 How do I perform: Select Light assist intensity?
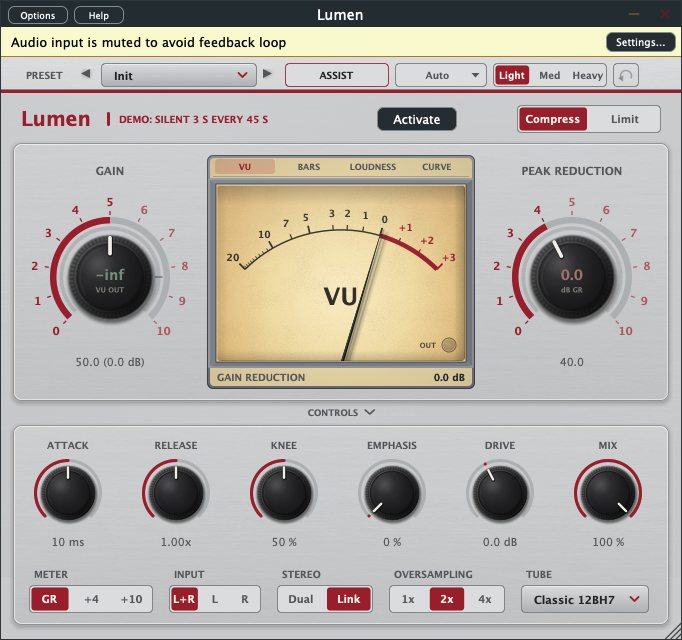[x=512, y=75]
